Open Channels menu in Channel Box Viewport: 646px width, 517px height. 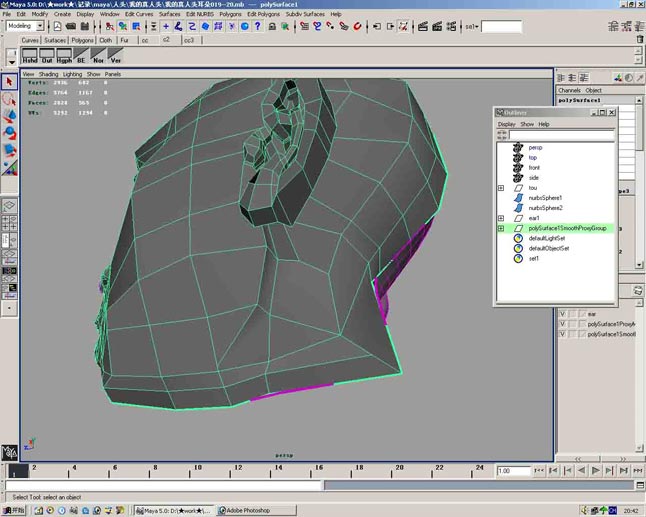click(x=569, y=90)
